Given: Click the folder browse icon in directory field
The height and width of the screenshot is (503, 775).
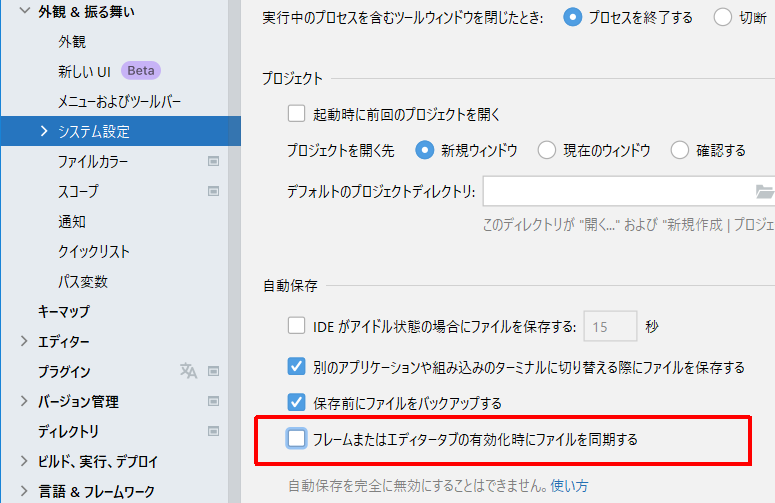Looking at the screenshot, I should [765, 191].
